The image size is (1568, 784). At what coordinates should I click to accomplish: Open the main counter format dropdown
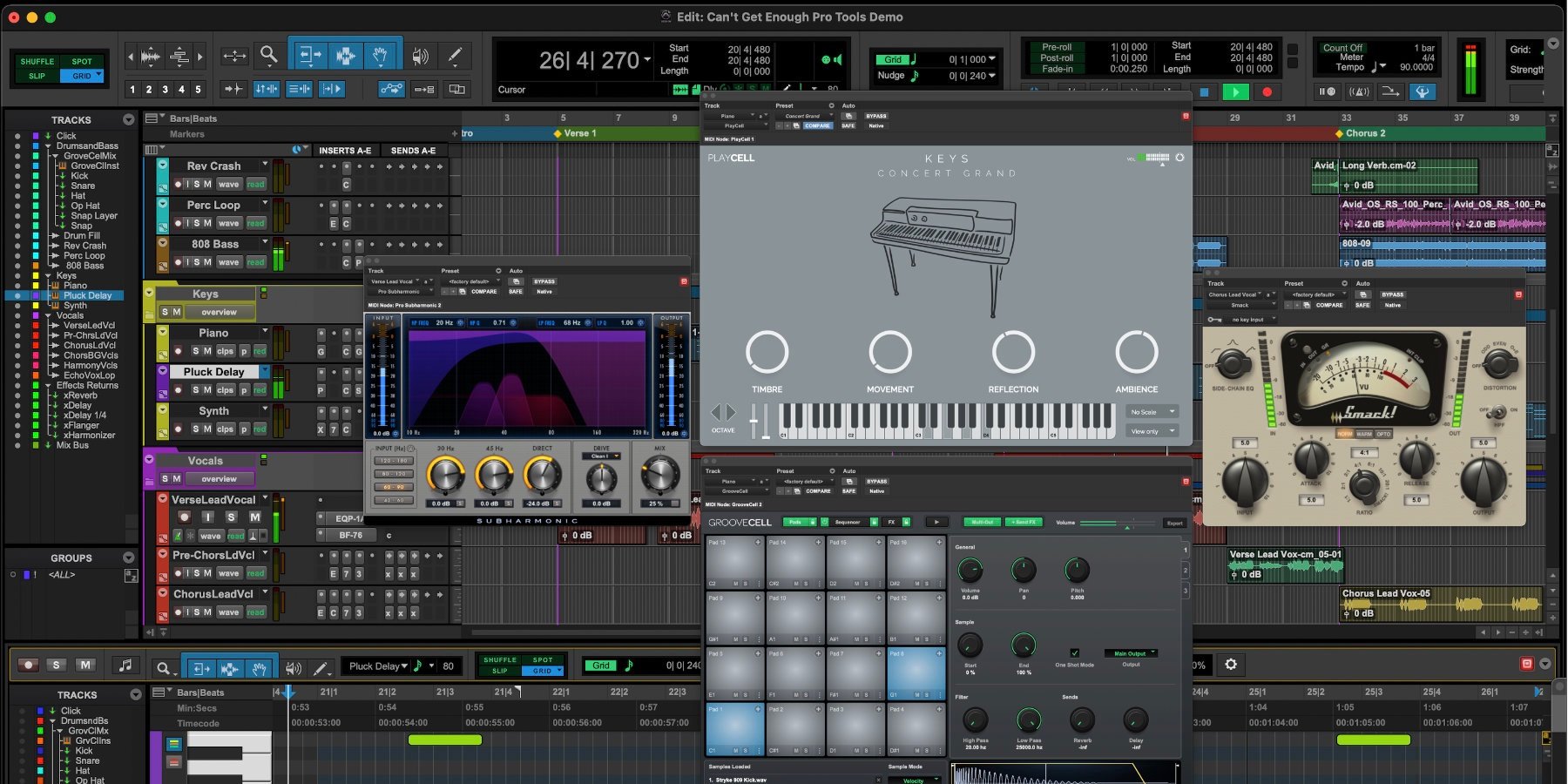647,61
